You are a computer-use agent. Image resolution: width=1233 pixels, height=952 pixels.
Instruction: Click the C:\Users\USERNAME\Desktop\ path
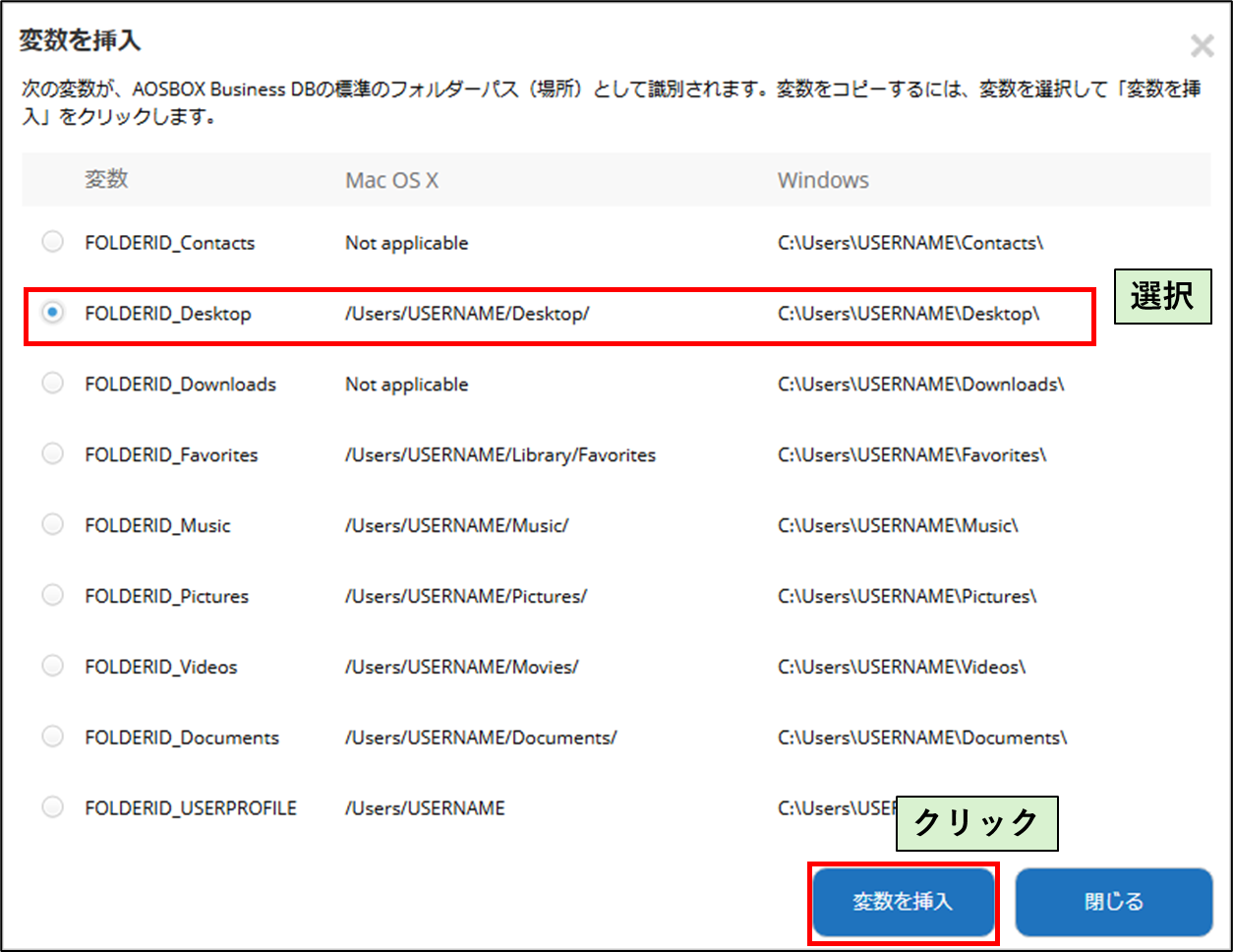[909, 314]
